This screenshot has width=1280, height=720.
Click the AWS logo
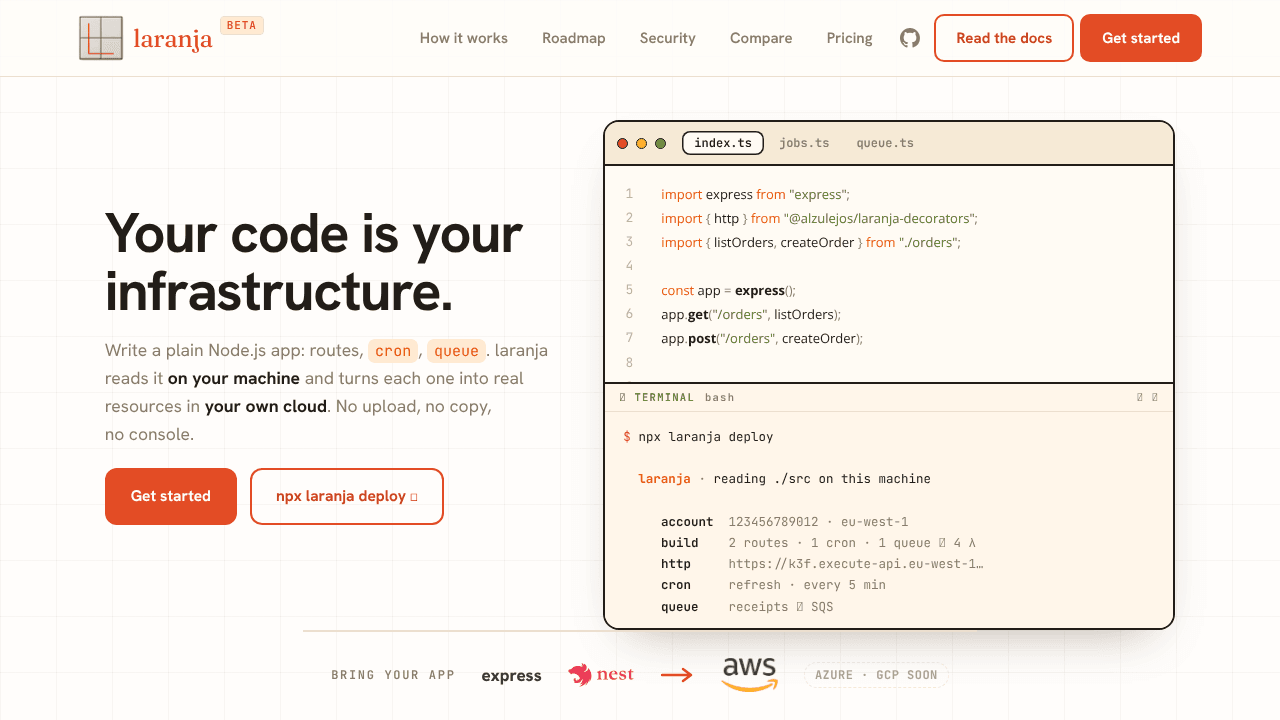pos(750,674)
